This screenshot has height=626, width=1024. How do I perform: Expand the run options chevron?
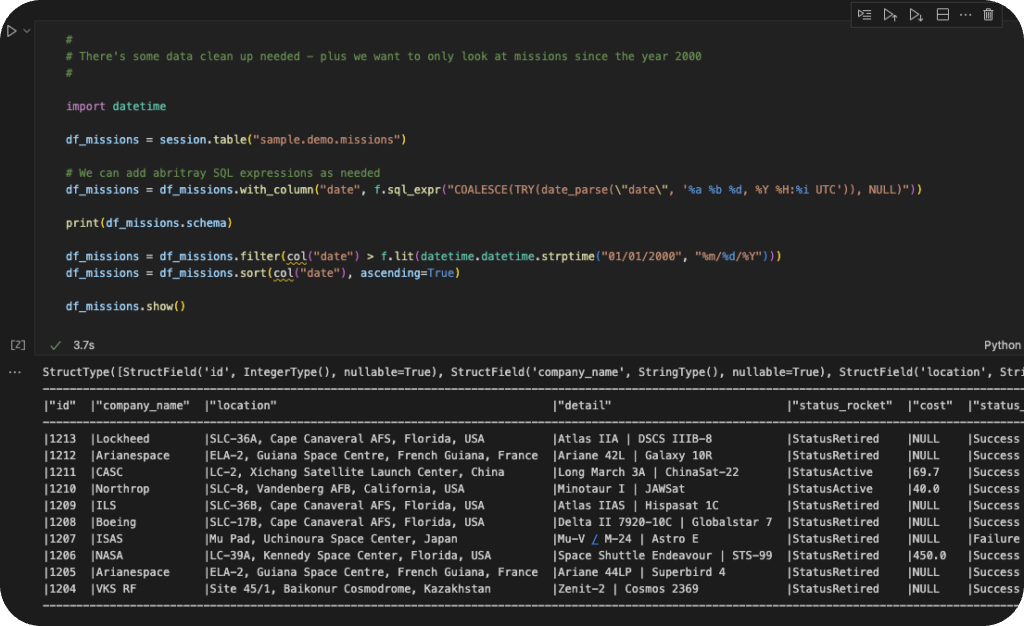pyautogui.click(x=27, y=32)
